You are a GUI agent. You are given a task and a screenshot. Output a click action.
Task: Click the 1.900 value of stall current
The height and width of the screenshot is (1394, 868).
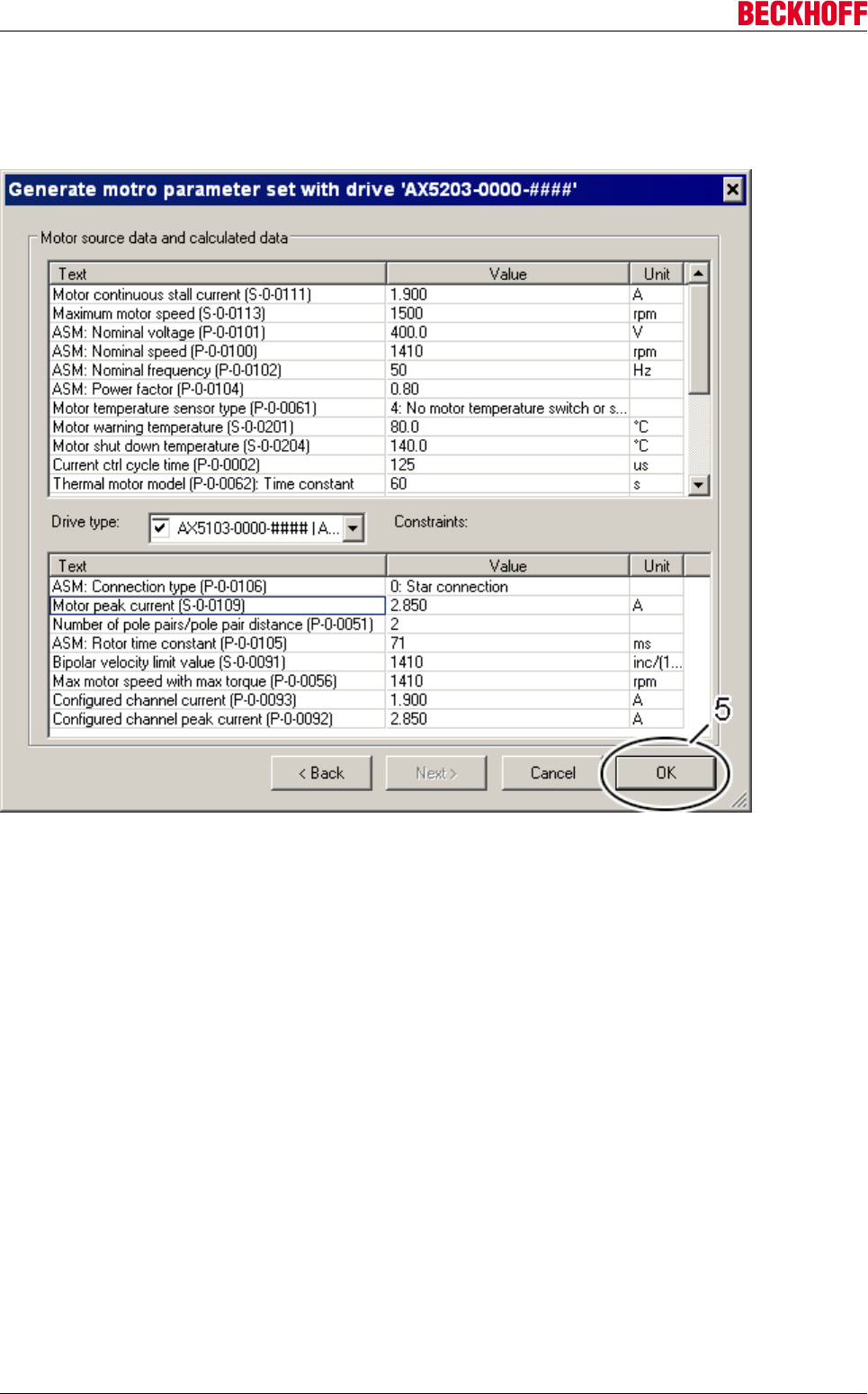(408, 294)
